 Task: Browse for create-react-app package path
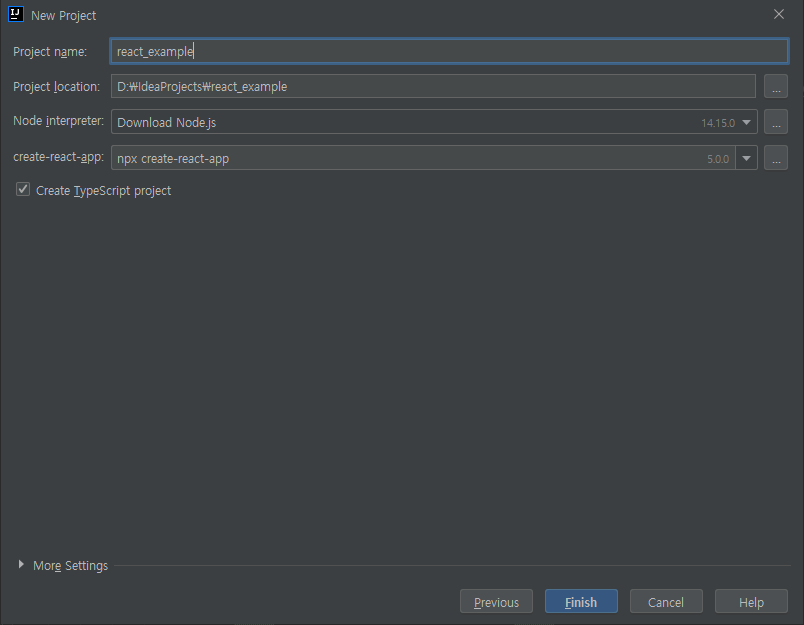pyautogui.click(x=776, y=158)
